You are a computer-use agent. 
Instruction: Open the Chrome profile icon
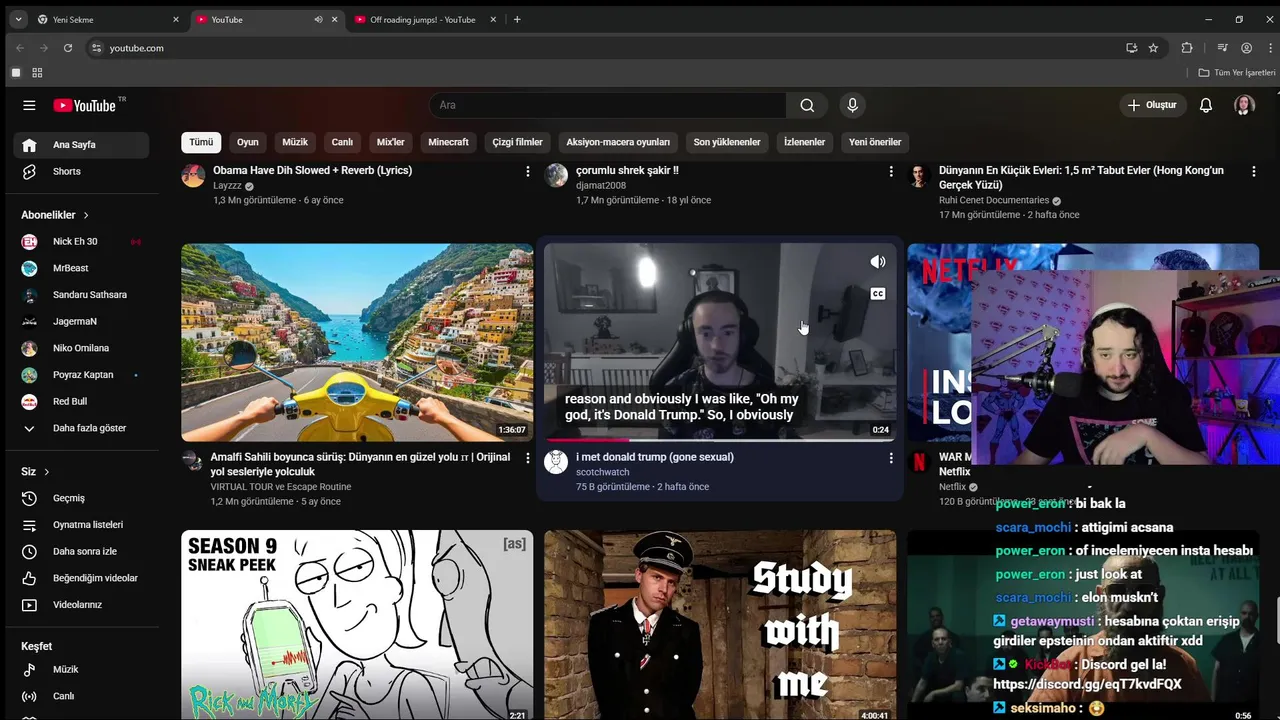point(1246,48)
